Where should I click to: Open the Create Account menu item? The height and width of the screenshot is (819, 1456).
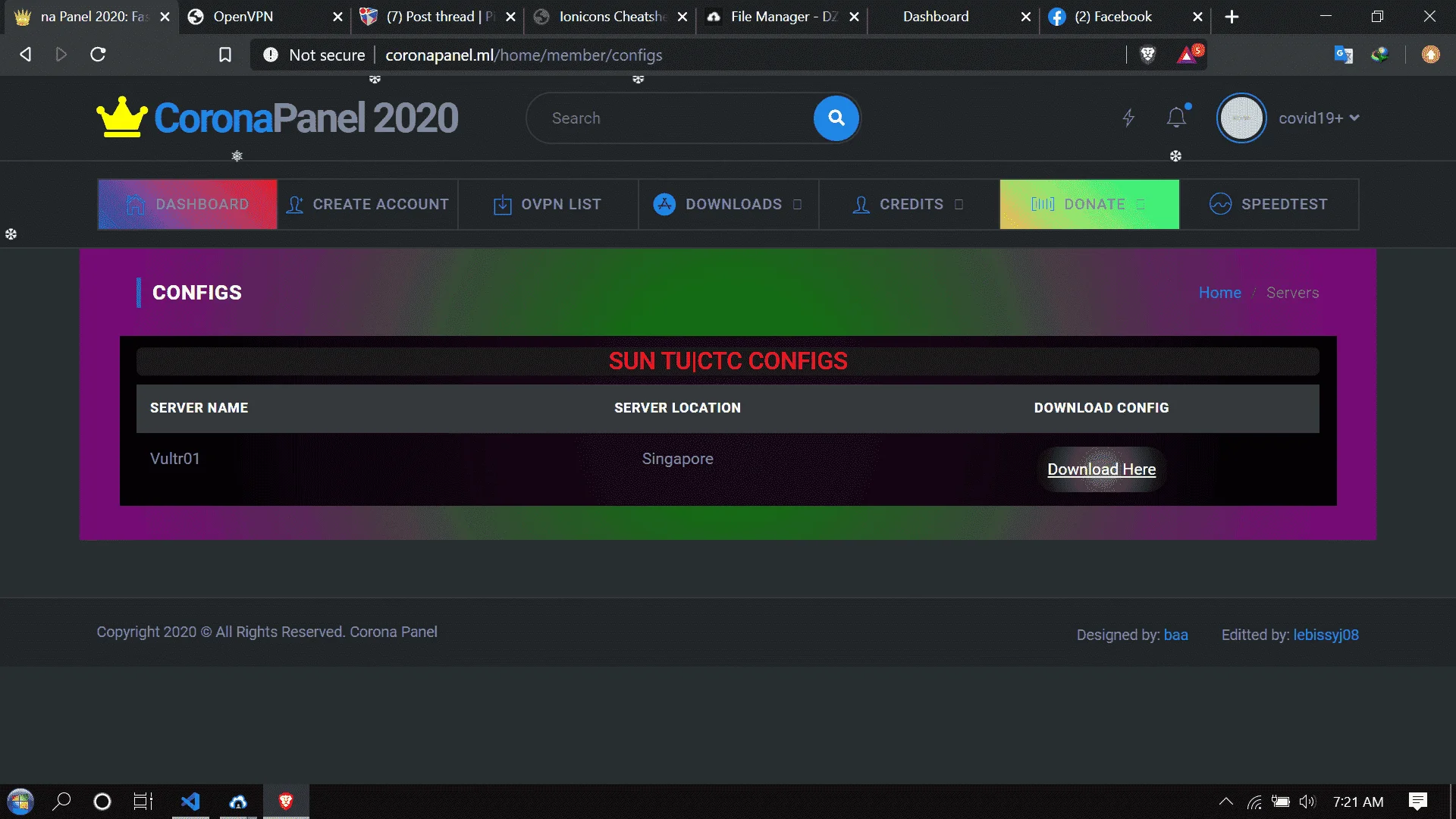(x=368, y=204)
